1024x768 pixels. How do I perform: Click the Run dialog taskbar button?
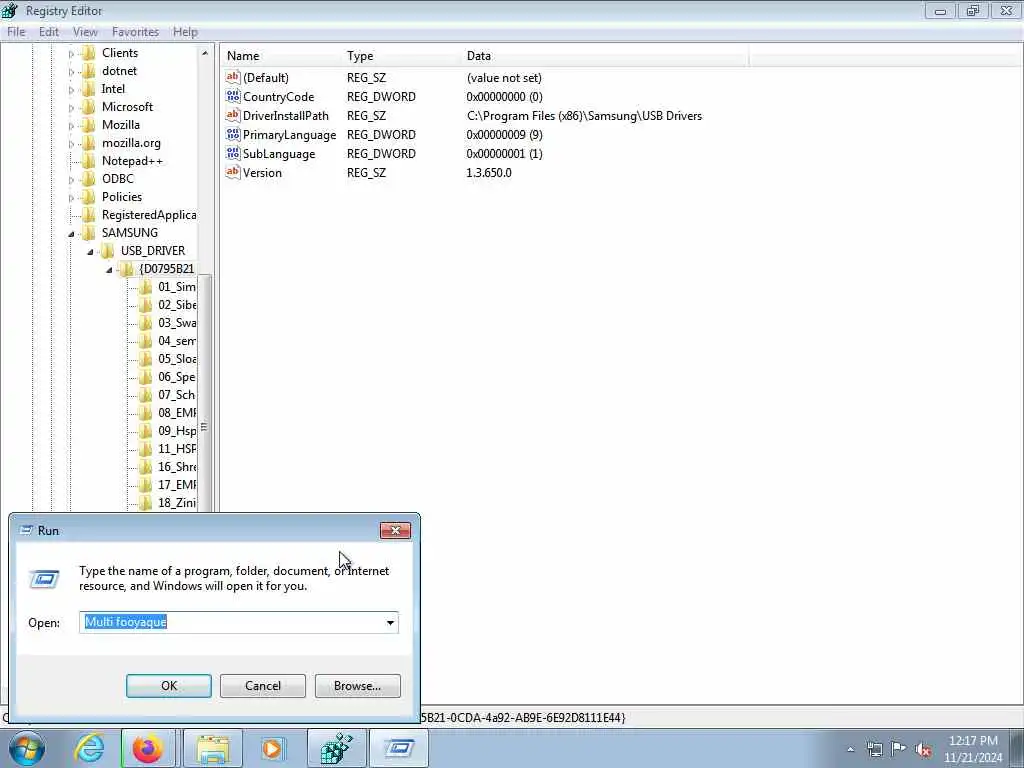click(x=399, y=748)
